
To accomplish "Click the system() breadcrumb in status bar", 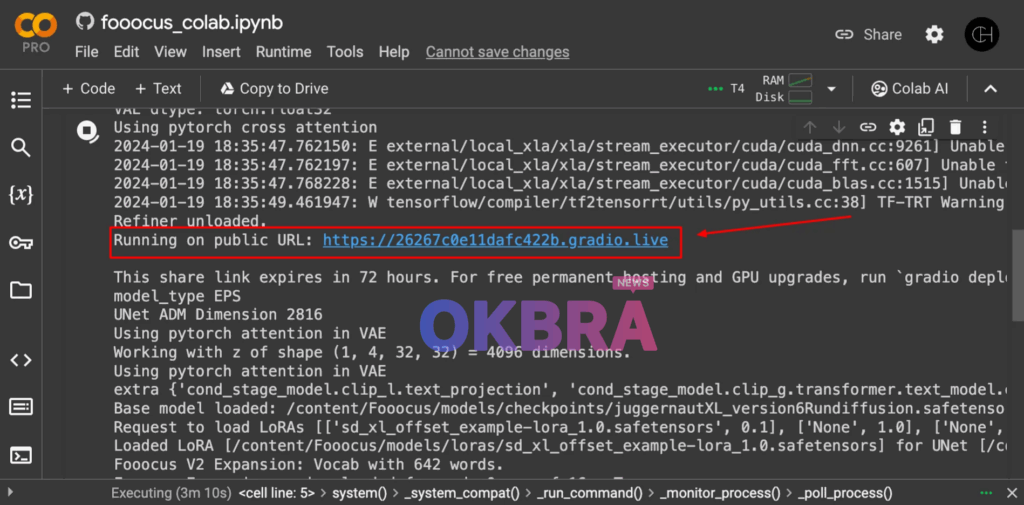I will tap(360, 493).
